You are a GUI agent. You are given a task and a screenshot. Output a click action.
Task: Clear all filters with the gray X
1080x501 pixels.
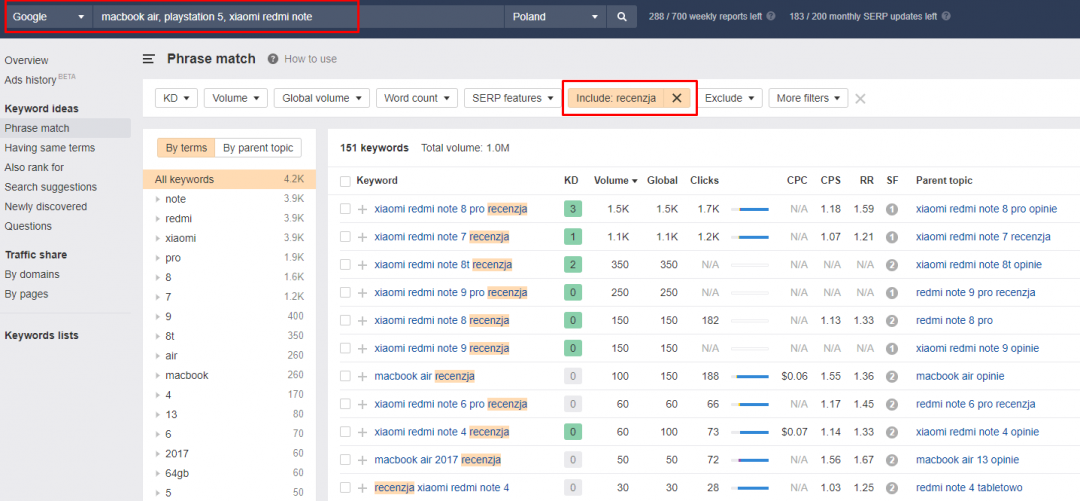[860, 98]
